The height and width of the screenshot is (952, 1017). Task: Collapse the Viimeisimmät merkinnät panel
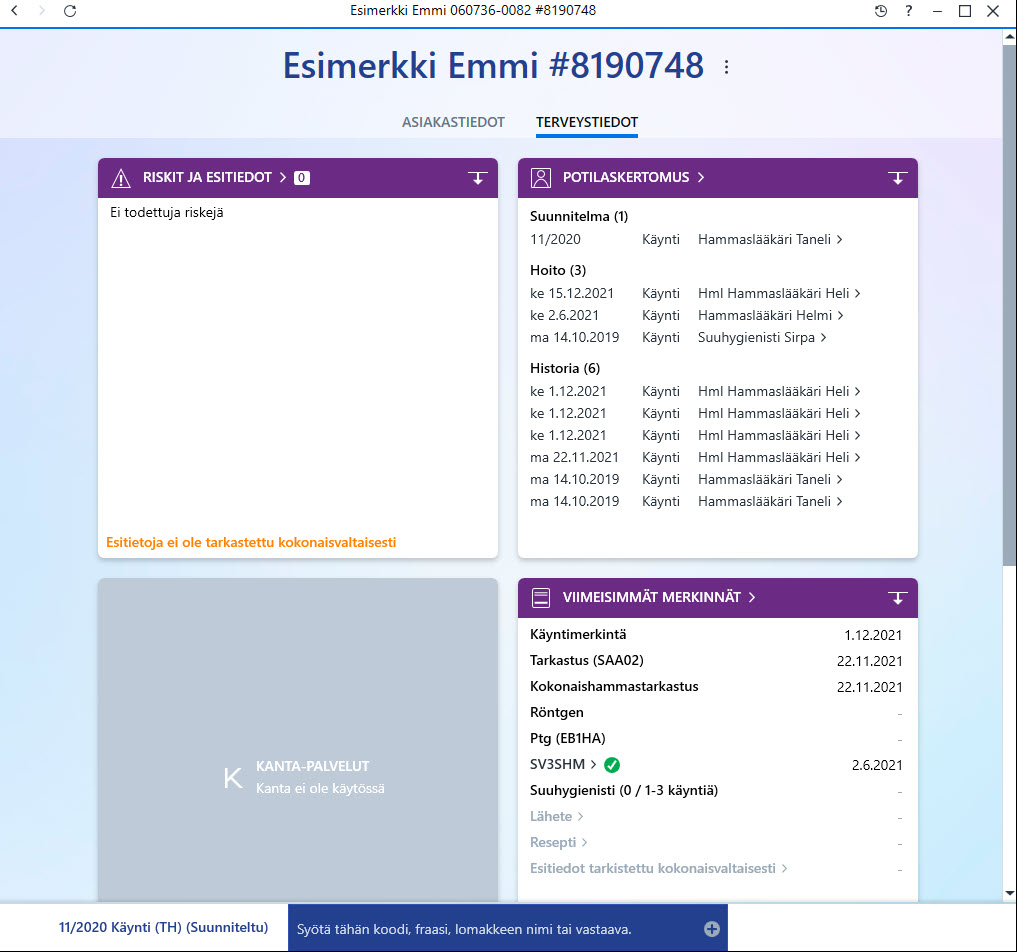pyautogui.click(x=897, y=597)
